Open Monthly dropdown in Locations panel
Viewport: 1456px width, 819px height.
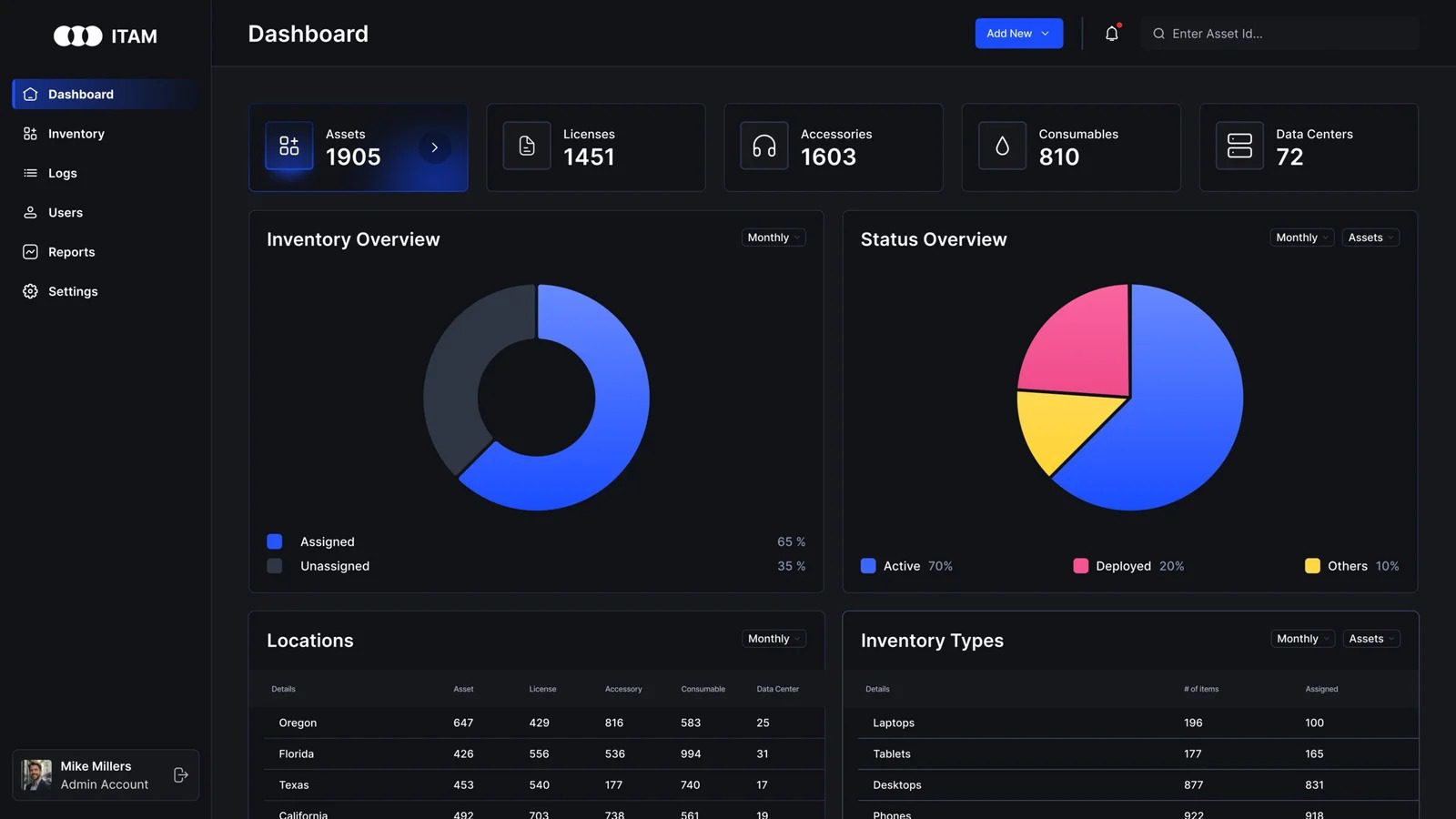tap(773, 639)
